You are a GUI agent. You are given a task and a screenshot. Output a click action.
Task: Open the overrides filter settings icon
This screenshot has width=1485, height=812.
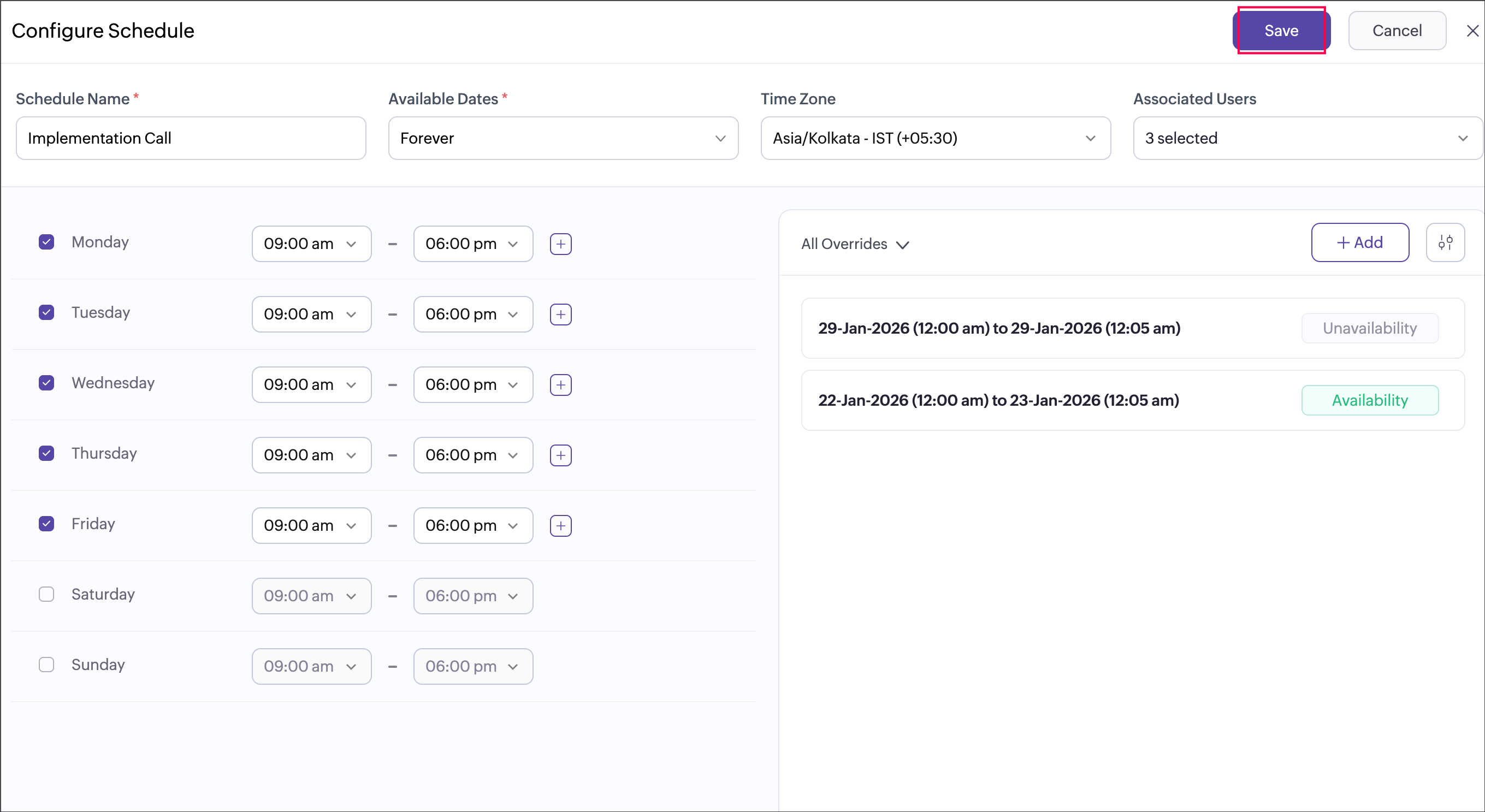[x=1445, y=242]
